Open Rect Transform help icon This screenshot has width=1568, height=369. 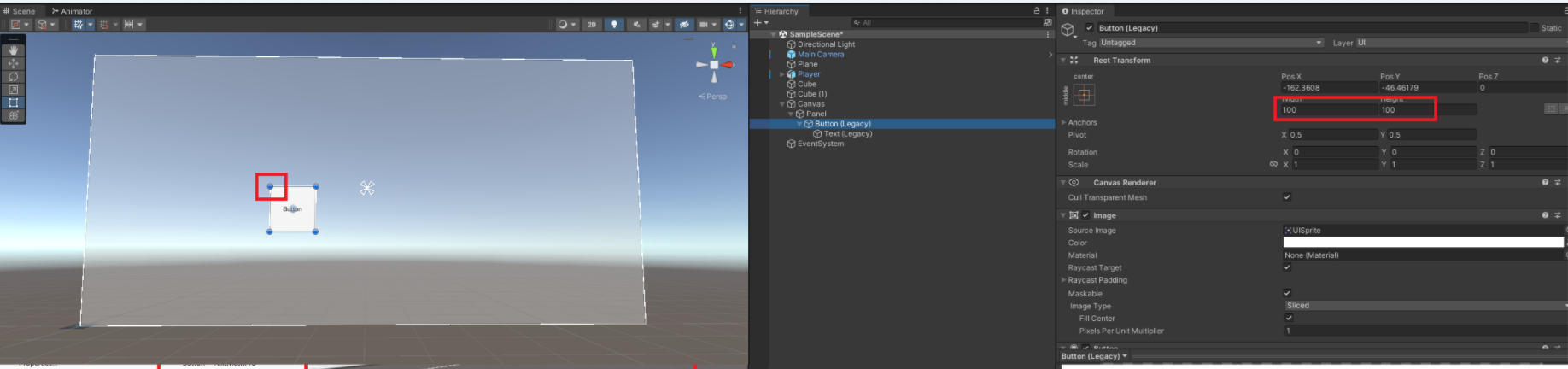coord(1545,61)
